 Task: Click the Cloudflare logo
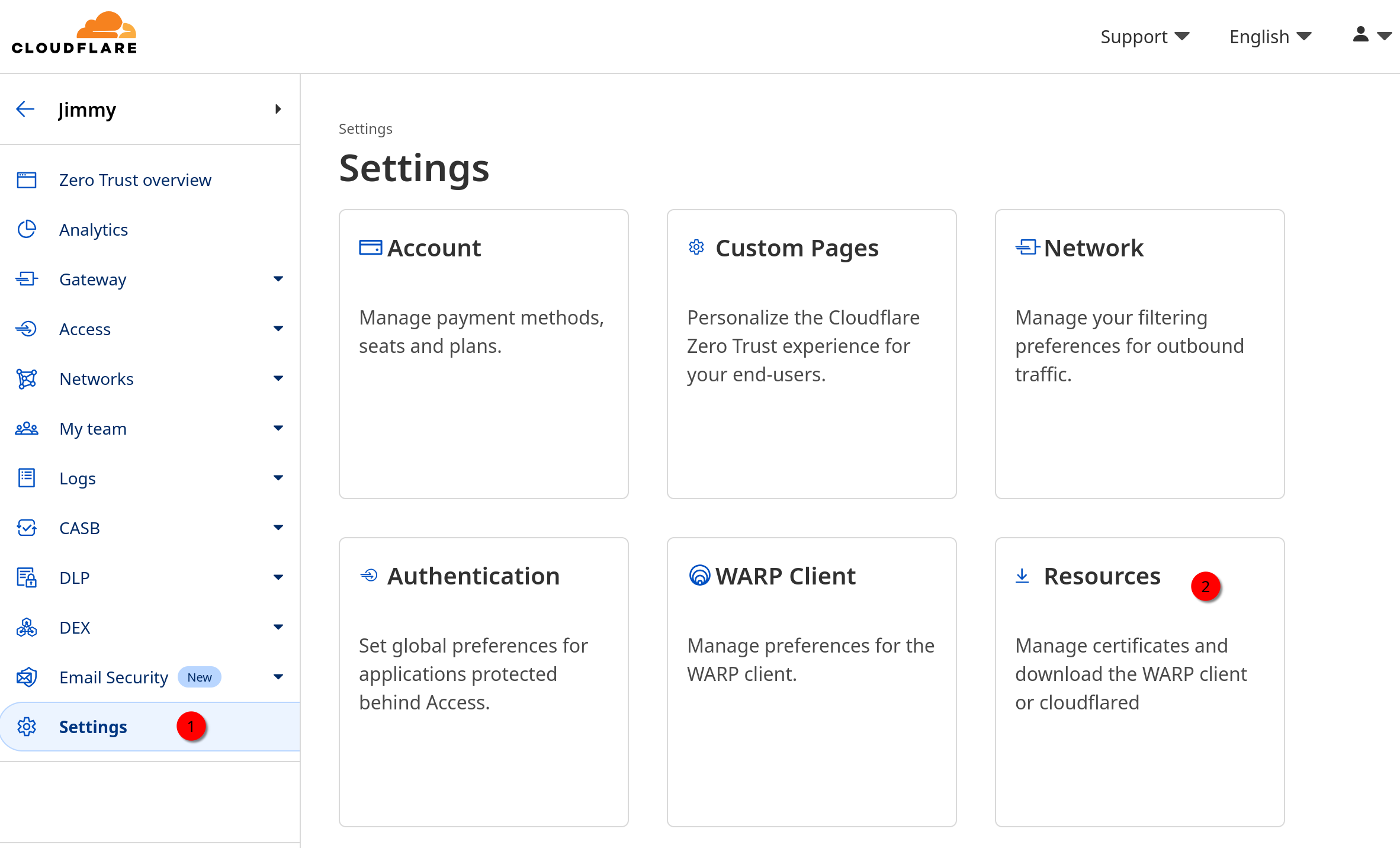click(x=74, y=33)
